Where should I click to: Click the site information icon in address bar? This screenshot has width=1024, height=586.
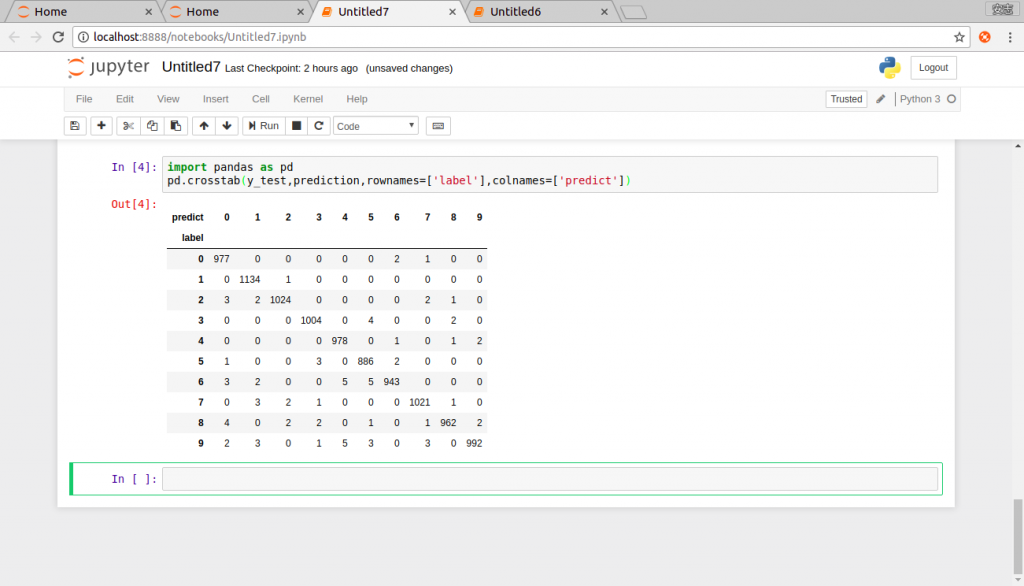(84, 37)
